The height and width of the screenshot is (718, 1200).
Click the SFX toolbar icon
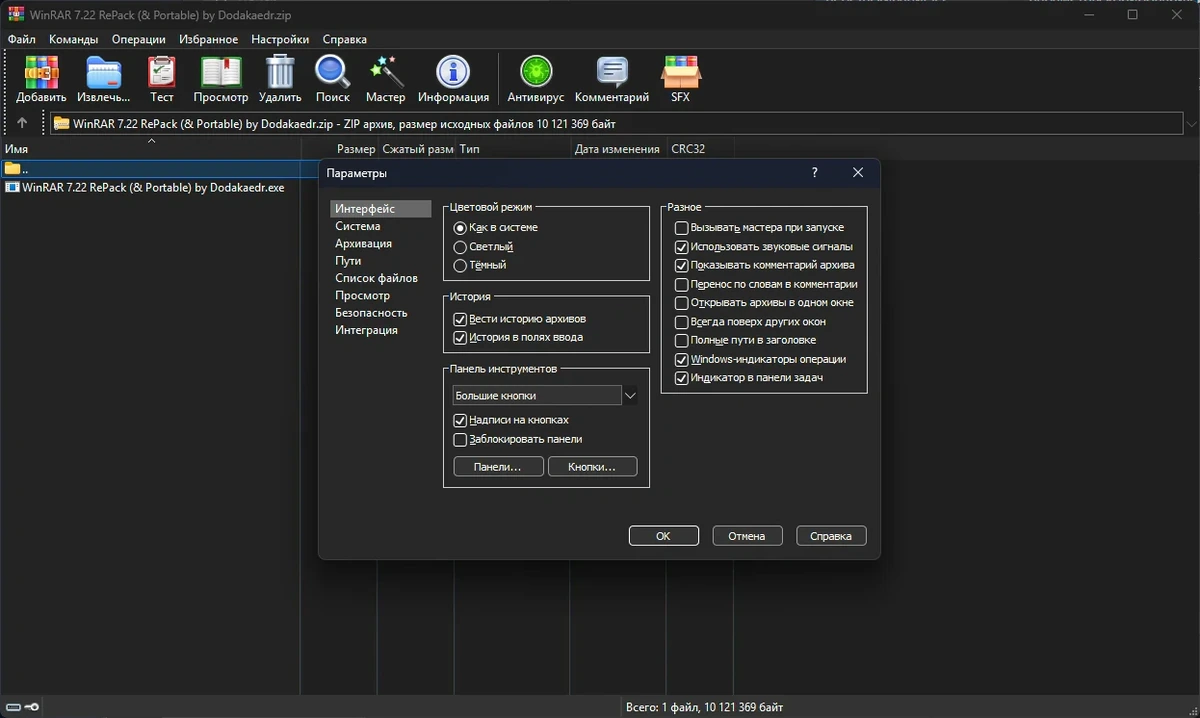[680, 79]
